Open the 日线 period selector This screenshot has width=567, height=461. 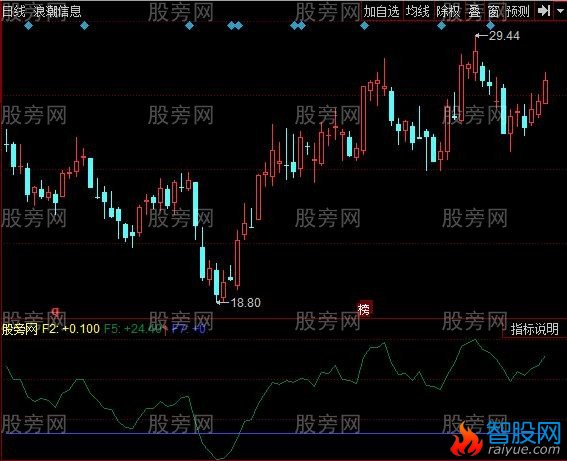tap(13, 12)
